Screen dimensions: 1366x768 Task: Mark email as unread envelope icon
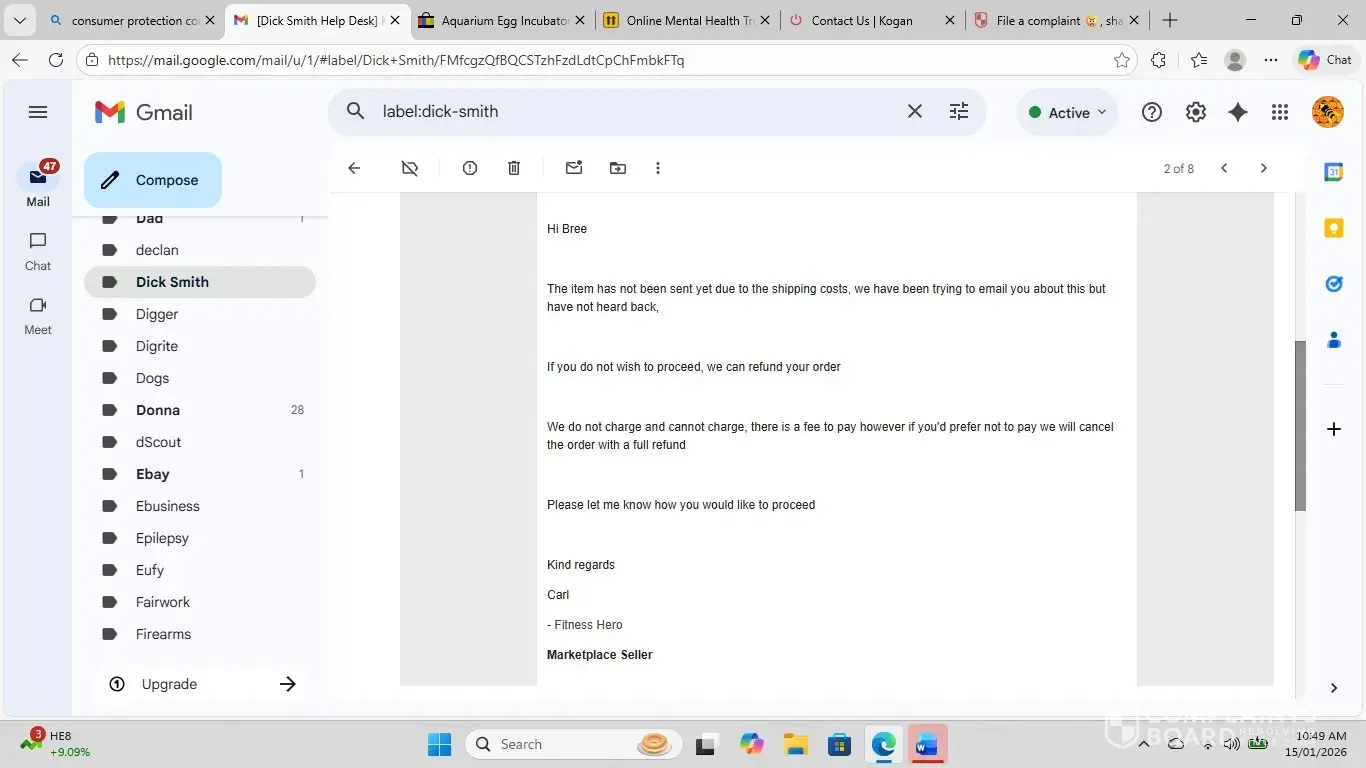(x=574, y=168)
